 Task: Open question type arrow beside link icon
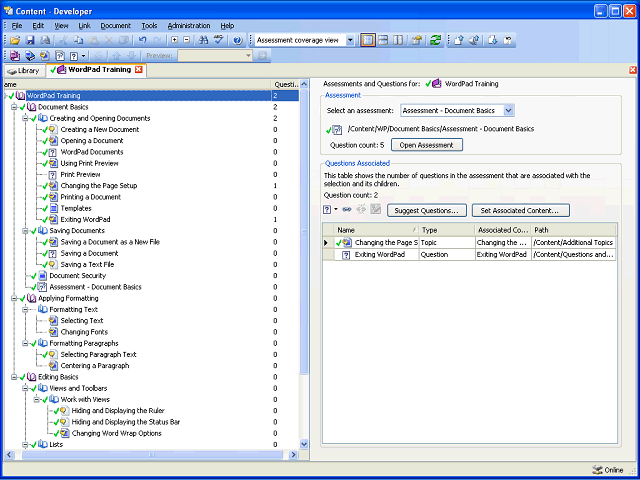pyautogui.click(x=336, y=210)
